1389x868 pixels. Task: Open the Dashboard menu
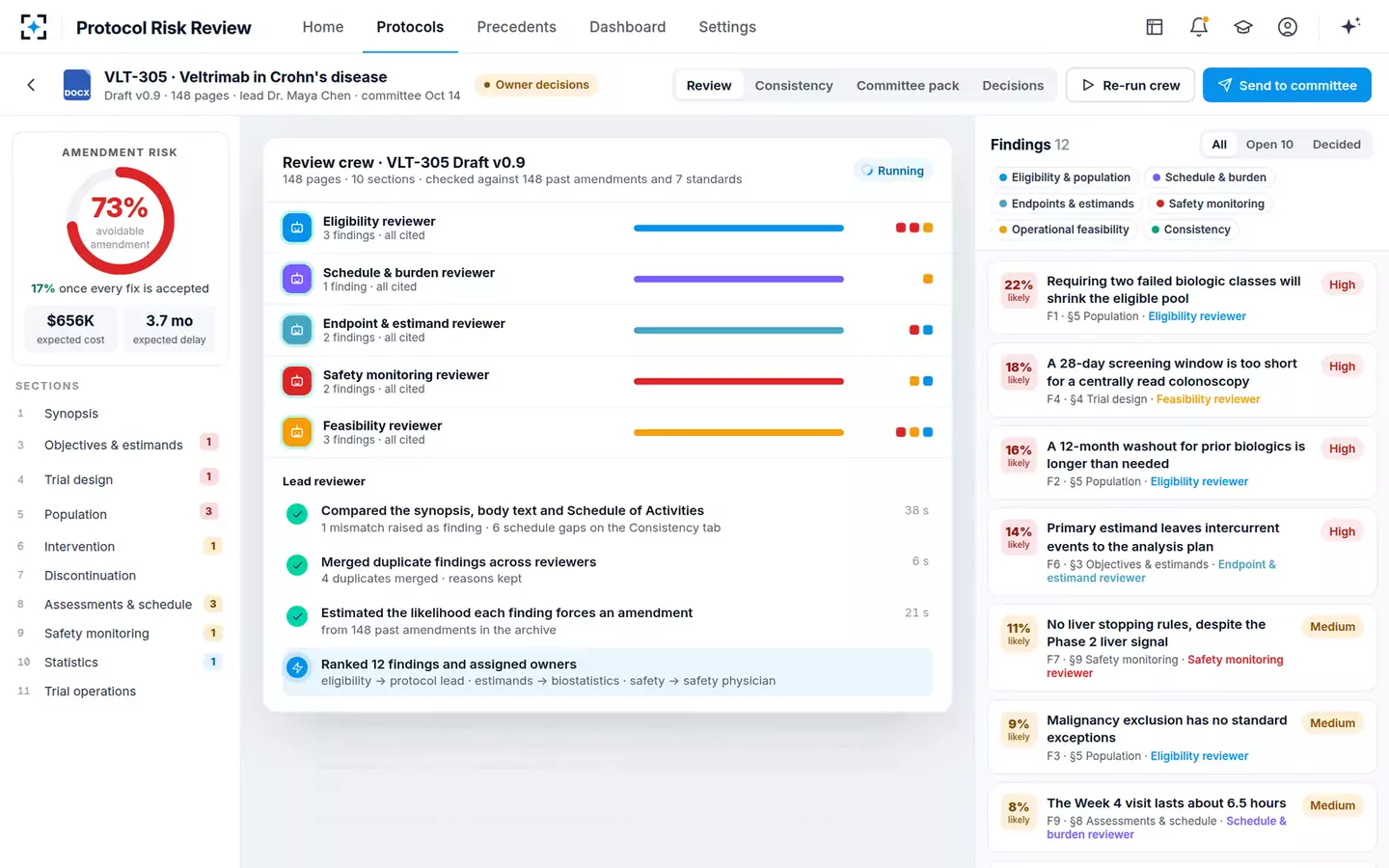coord(628,27)
